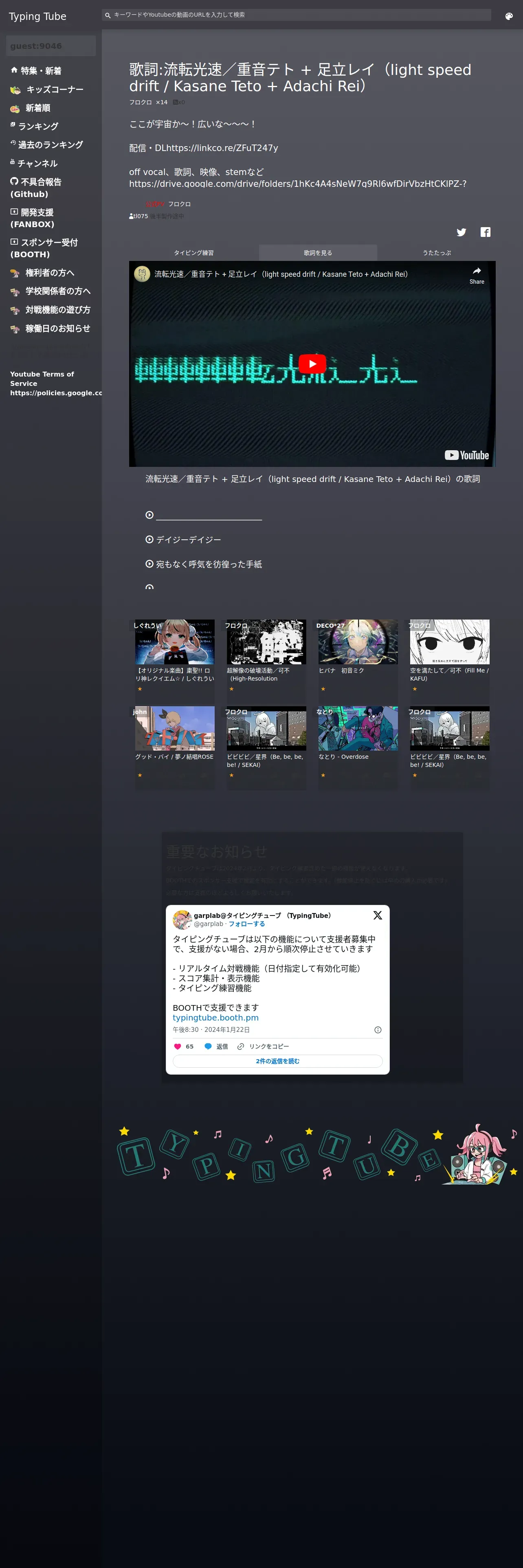Open 対戦機能の遊び方 in the sidebar
The width and height of the screenshot is (523, 1568).
click(x=51, y=311)
